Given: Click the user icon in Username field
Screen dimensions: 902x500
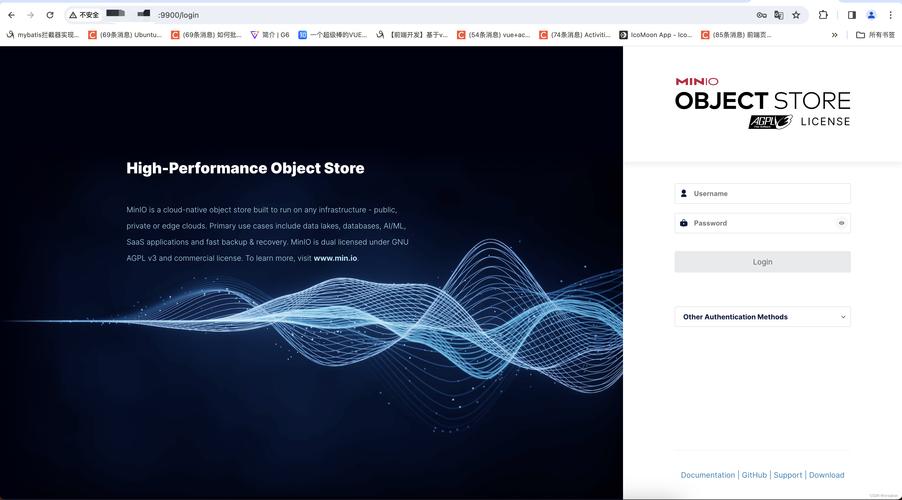Looking at the screenshot, I should pos(683,193).
